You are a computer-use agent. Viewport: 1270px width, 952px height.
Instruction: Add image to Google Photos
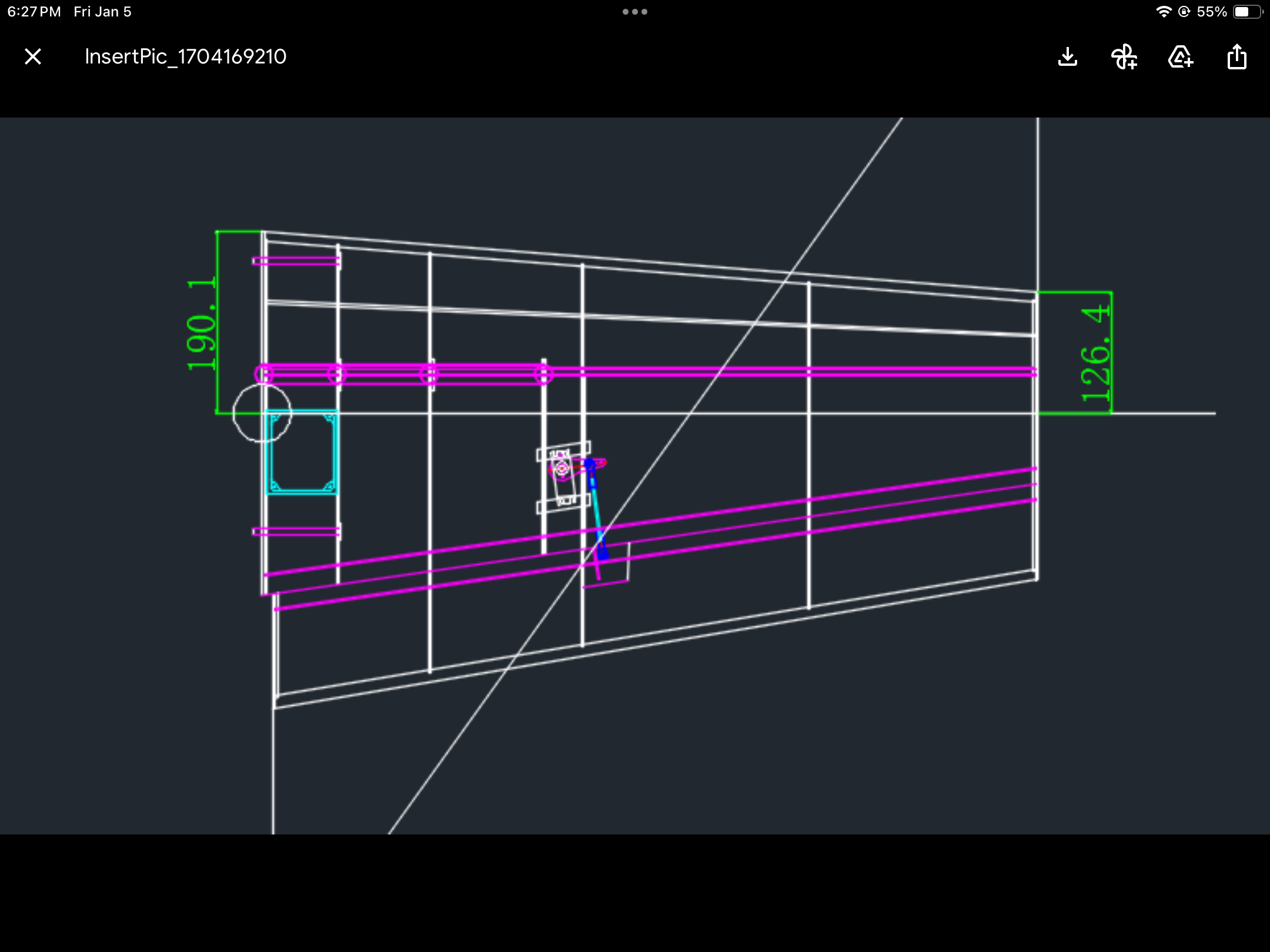(x=1124, y=57)
